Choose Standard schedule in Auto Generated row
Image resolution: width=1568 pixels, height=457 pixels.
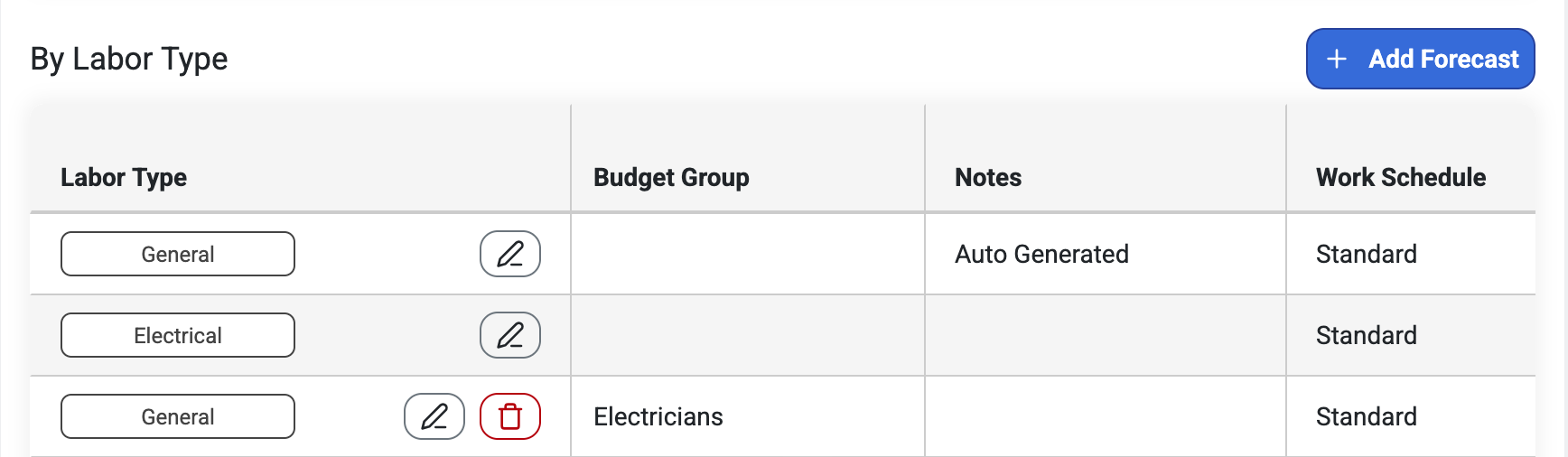[1367, 254]
